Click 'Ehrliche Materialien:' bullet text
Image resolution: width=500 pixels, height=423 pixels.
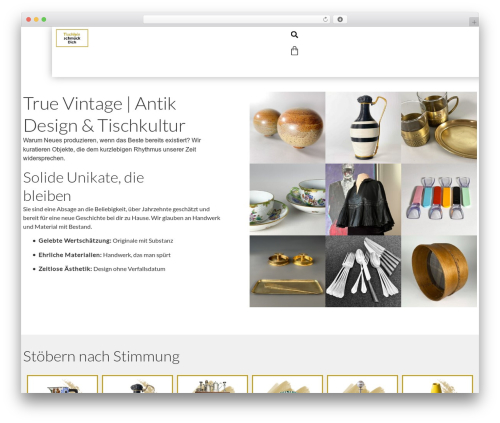point(70,255)
